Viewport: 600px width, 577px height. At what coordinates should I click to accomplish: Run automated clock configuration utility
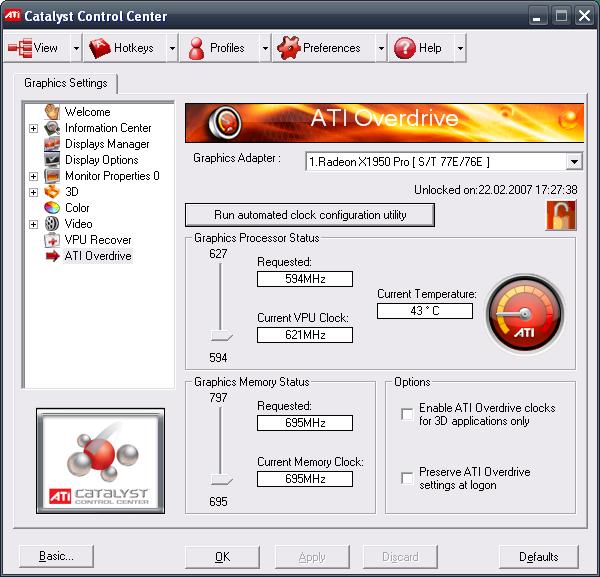coord(310,215)
